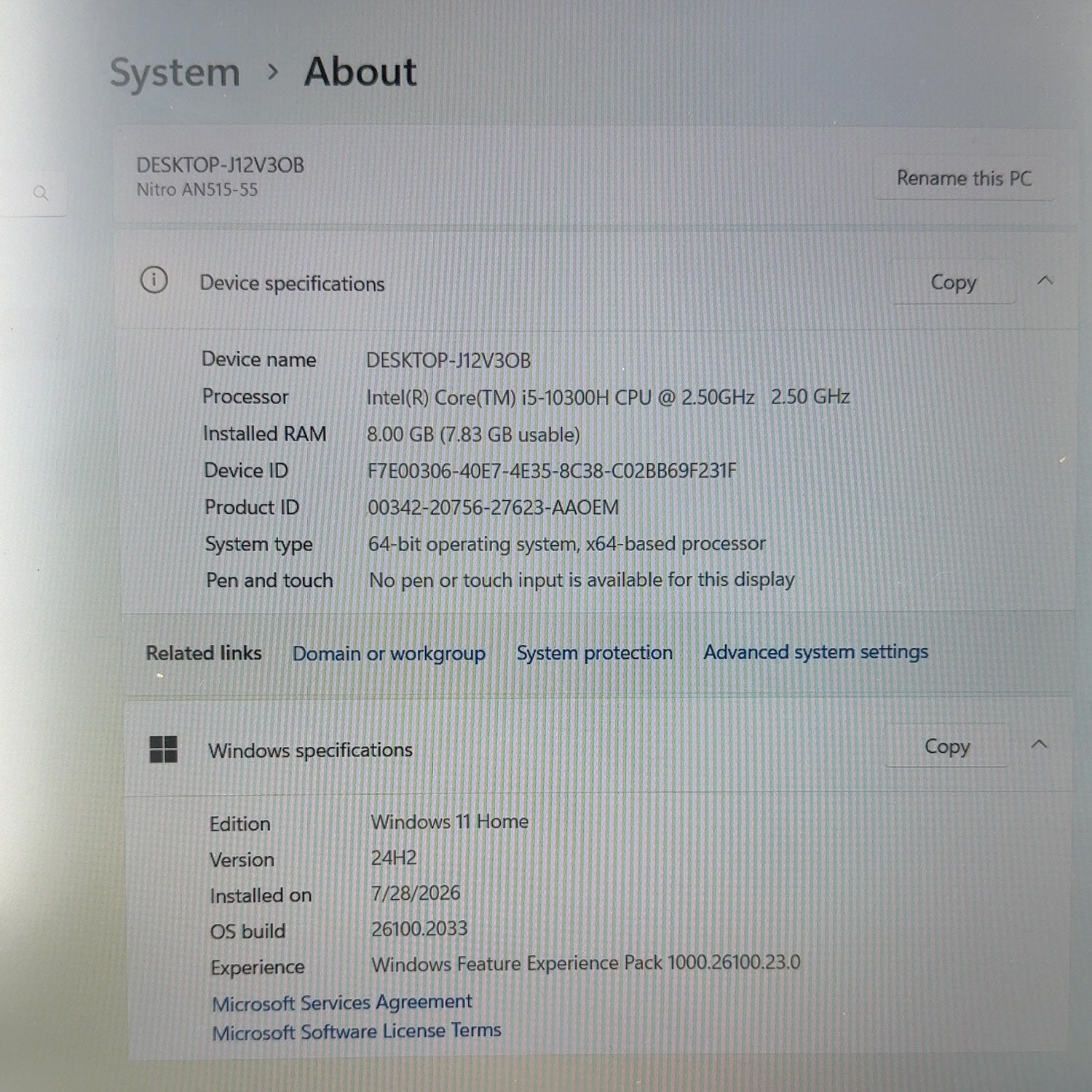Click the Edition label
This screenshot has height=1092, width=1092.
240,823
